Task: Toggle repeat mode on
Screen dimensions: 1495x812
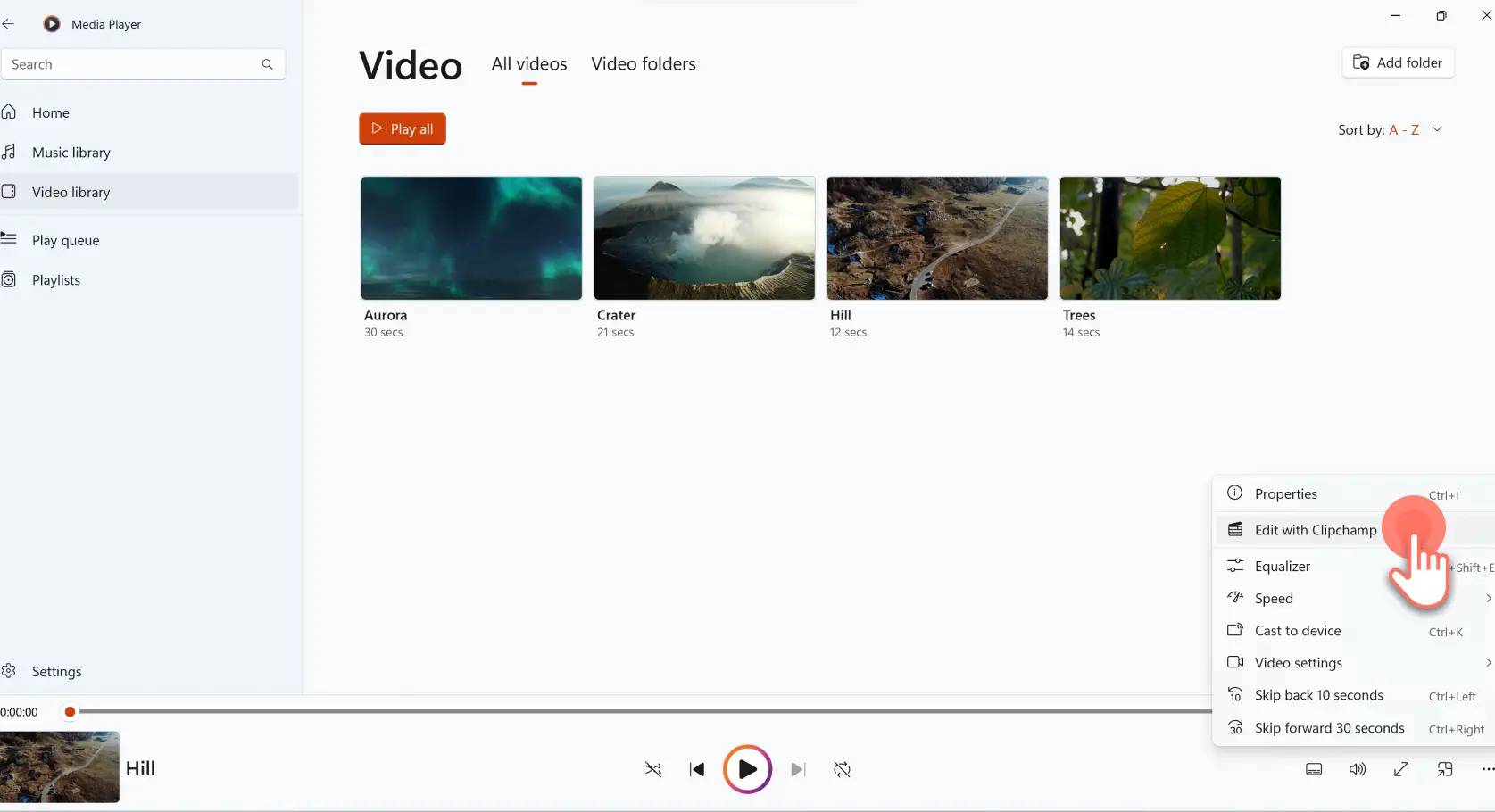Action: (x=842, y=769)
